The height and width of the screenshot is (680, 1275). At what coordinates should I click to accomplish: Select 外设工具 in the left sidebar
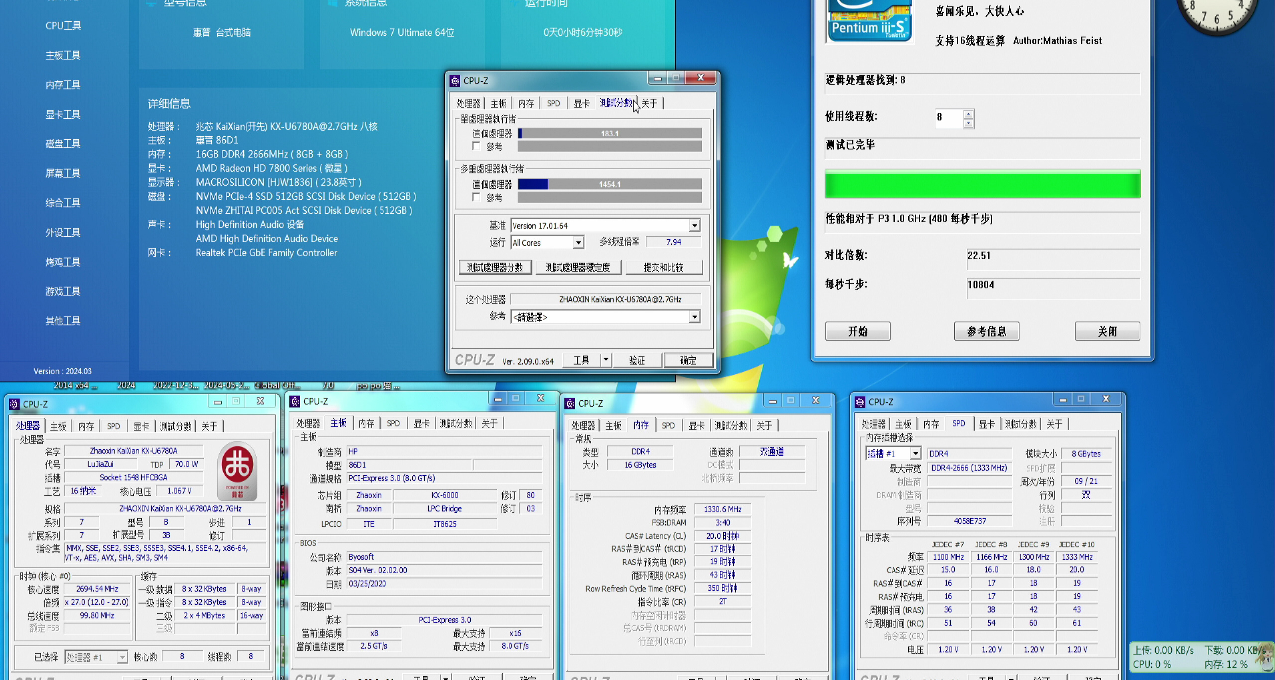click(63, 232)
